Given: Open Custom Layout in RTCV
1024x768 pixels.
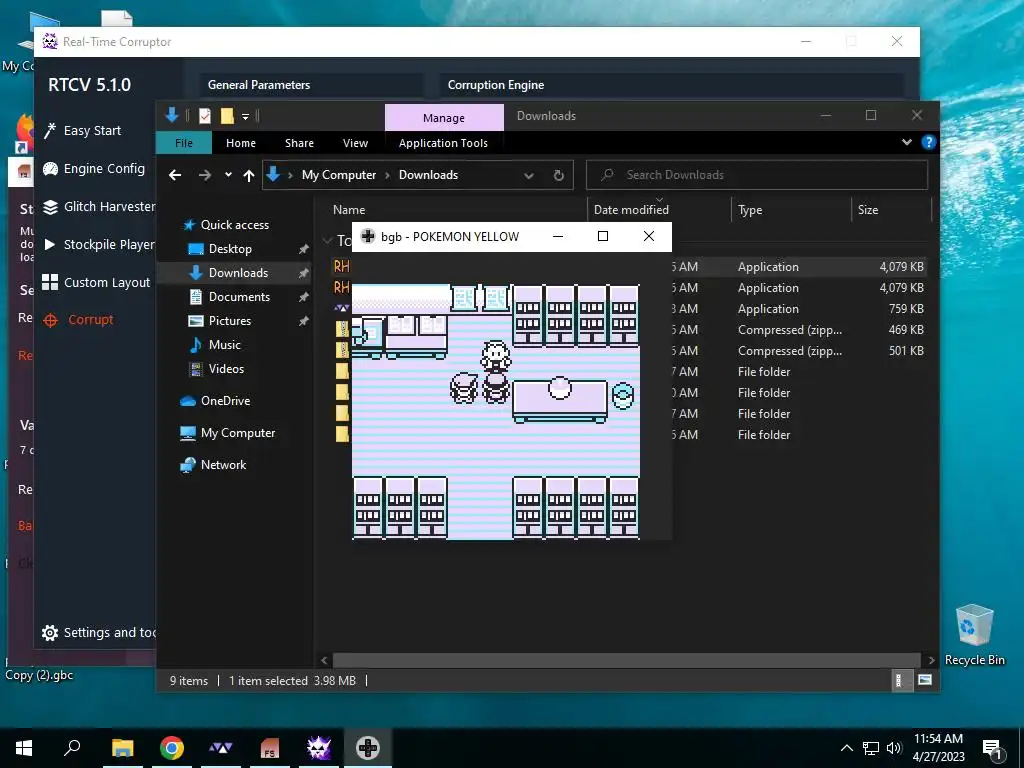Looking at the screenshot, I should point(96,282).
